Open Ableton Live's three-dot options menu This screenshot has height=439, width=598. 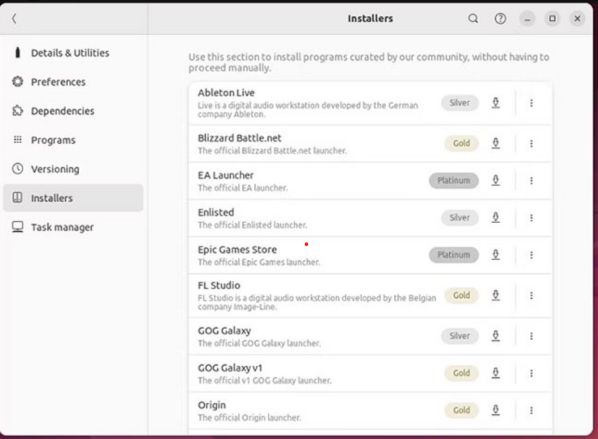531,103
